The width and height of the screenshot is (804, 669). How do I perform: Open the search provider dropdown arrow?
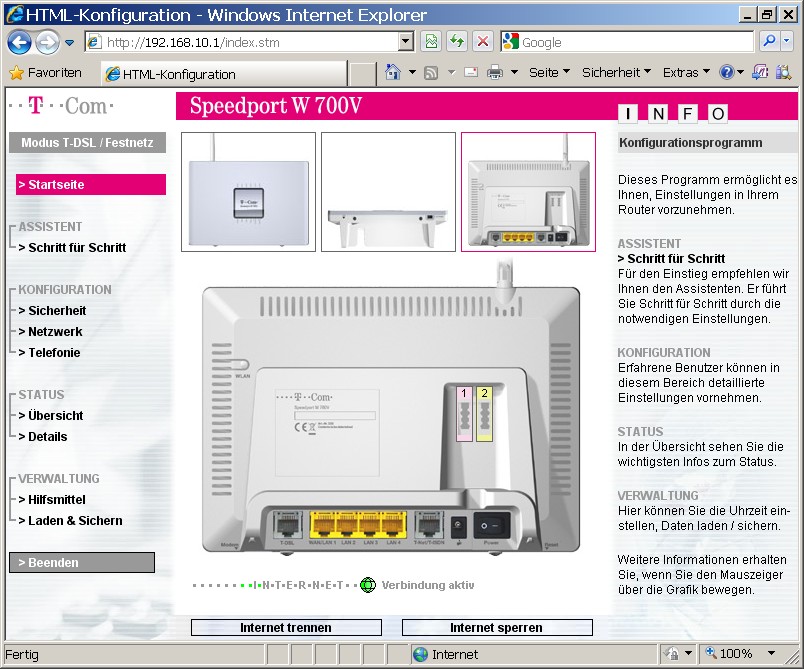787,42
